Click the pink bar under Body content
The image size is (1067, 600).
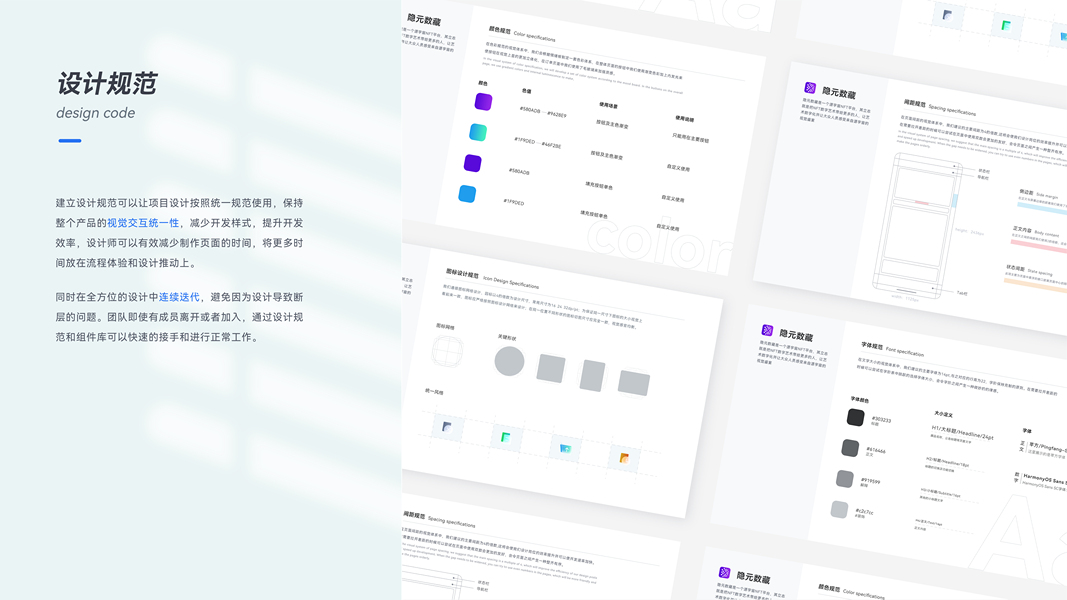point(1038,247)
